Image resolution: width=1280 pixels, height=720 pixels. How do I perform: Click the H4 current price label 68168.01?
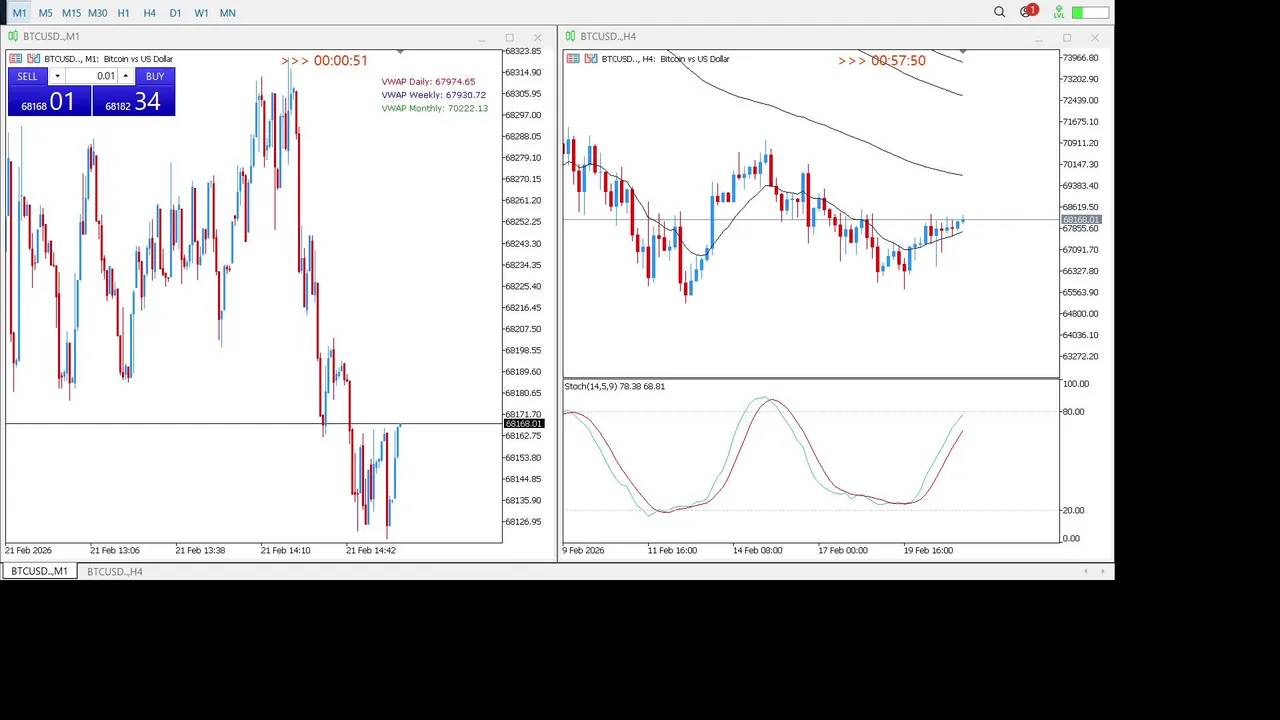tap(1080, 220)
